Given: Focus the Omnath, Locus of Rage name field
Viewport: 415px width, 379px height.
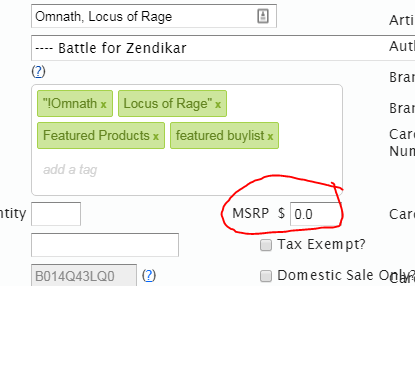Looking at the screenshot, I should coord(154,16).
